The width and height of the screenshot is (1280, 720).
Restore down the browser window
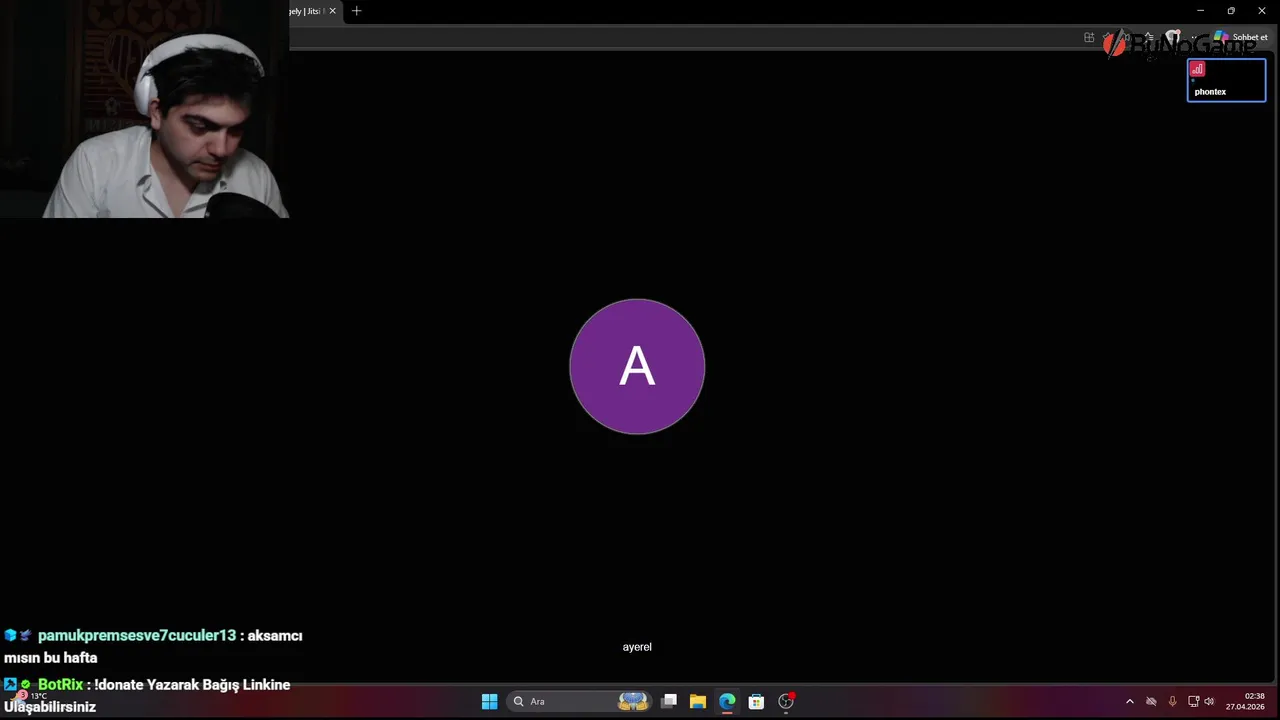pos(1231,11)
